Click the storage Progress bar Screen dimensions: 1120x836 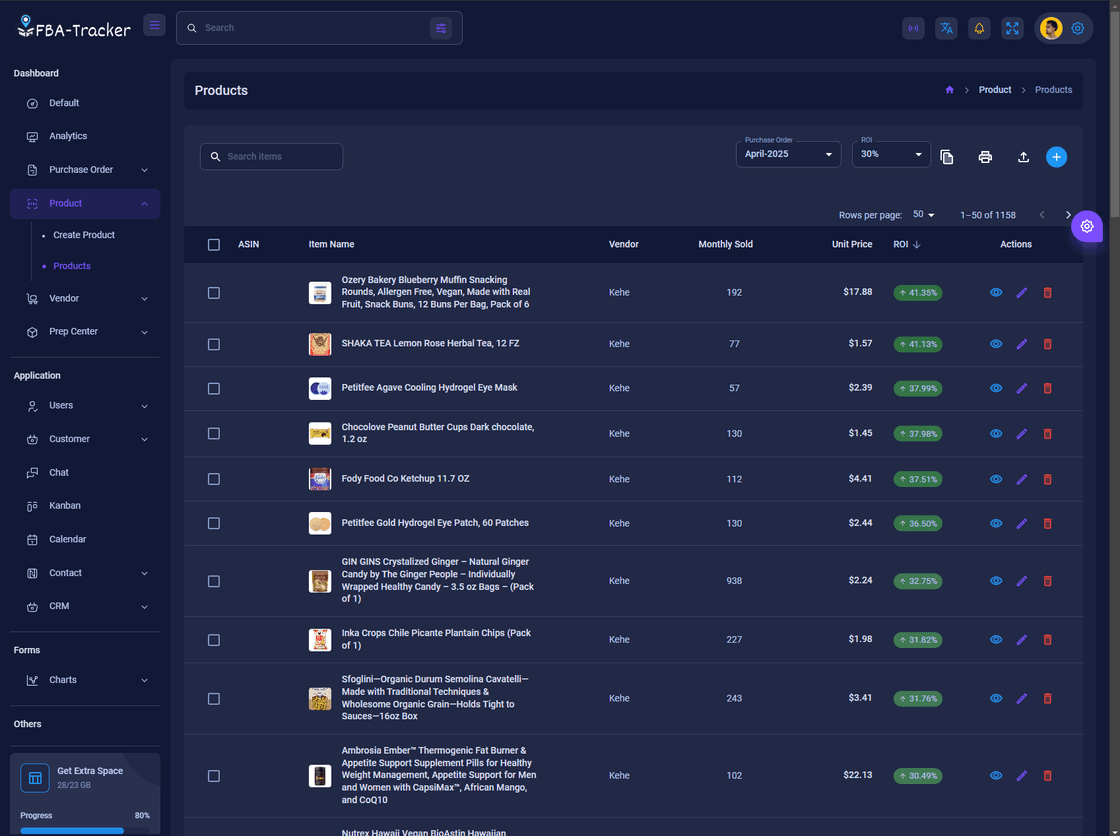[85, 831]
